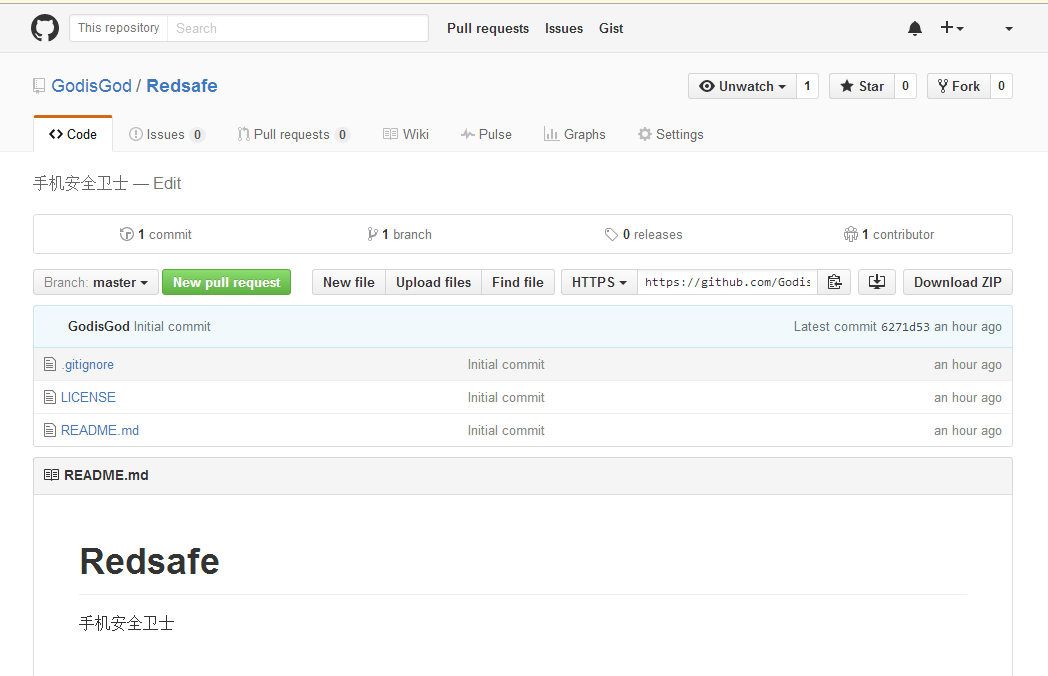View the stargazers count next to Star

click(x=906, y=86)
